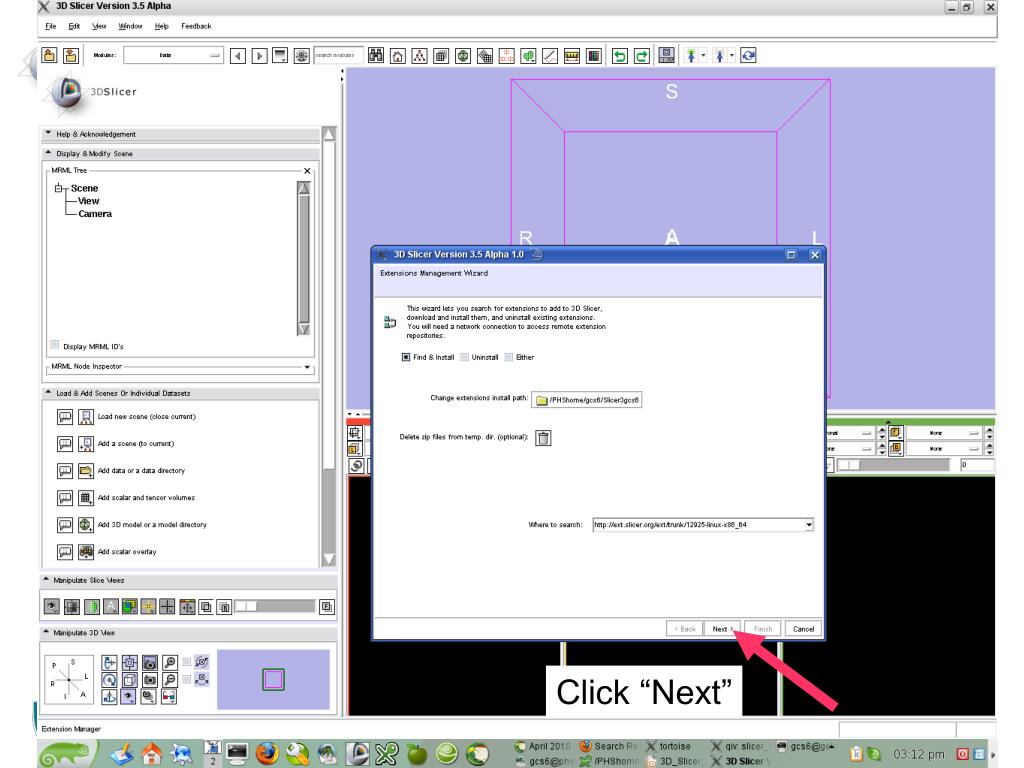Screen dimensions: 1024x768
Task: Open the Volumes module grid icon
Action: pyautogui.click(x=441, y=56)
